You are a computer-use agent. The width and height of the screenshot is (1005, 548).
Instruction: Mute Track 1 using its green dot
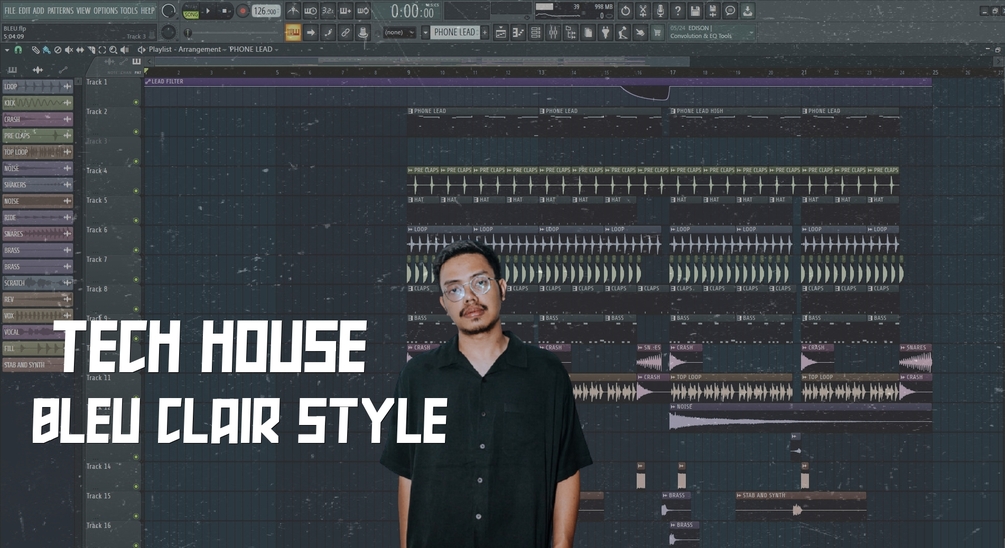click(136, 102)
